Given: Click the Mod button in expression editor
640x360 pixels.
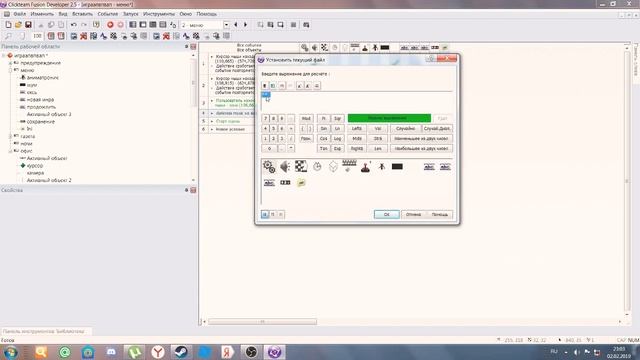Looking at the screenshot, I should 306,118.
